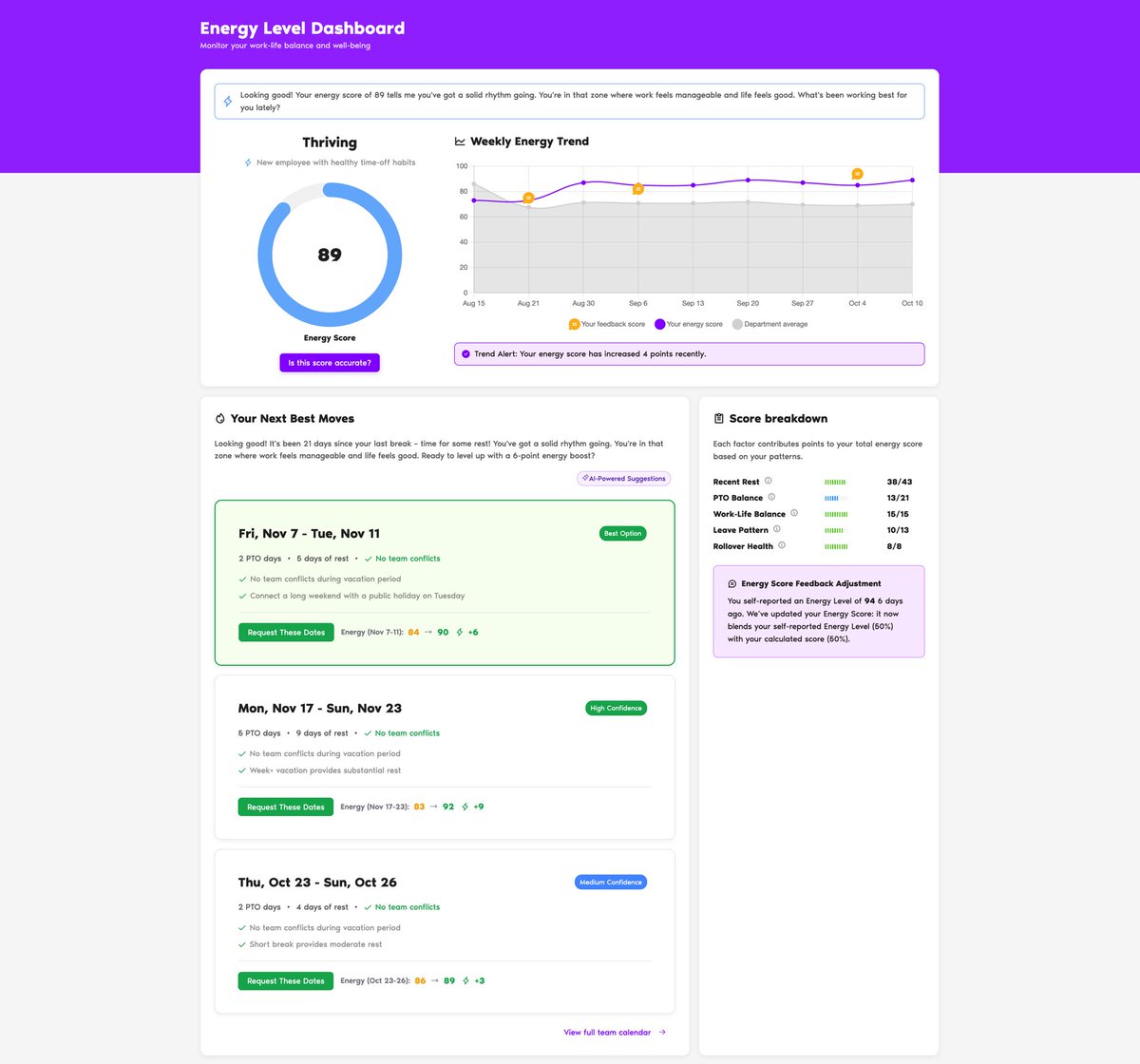The height and width of the screenshot is (1064, 1140).
Task: Click the PTO Balance progress bar
Action: pyautogui.click(x=836, y=498)
